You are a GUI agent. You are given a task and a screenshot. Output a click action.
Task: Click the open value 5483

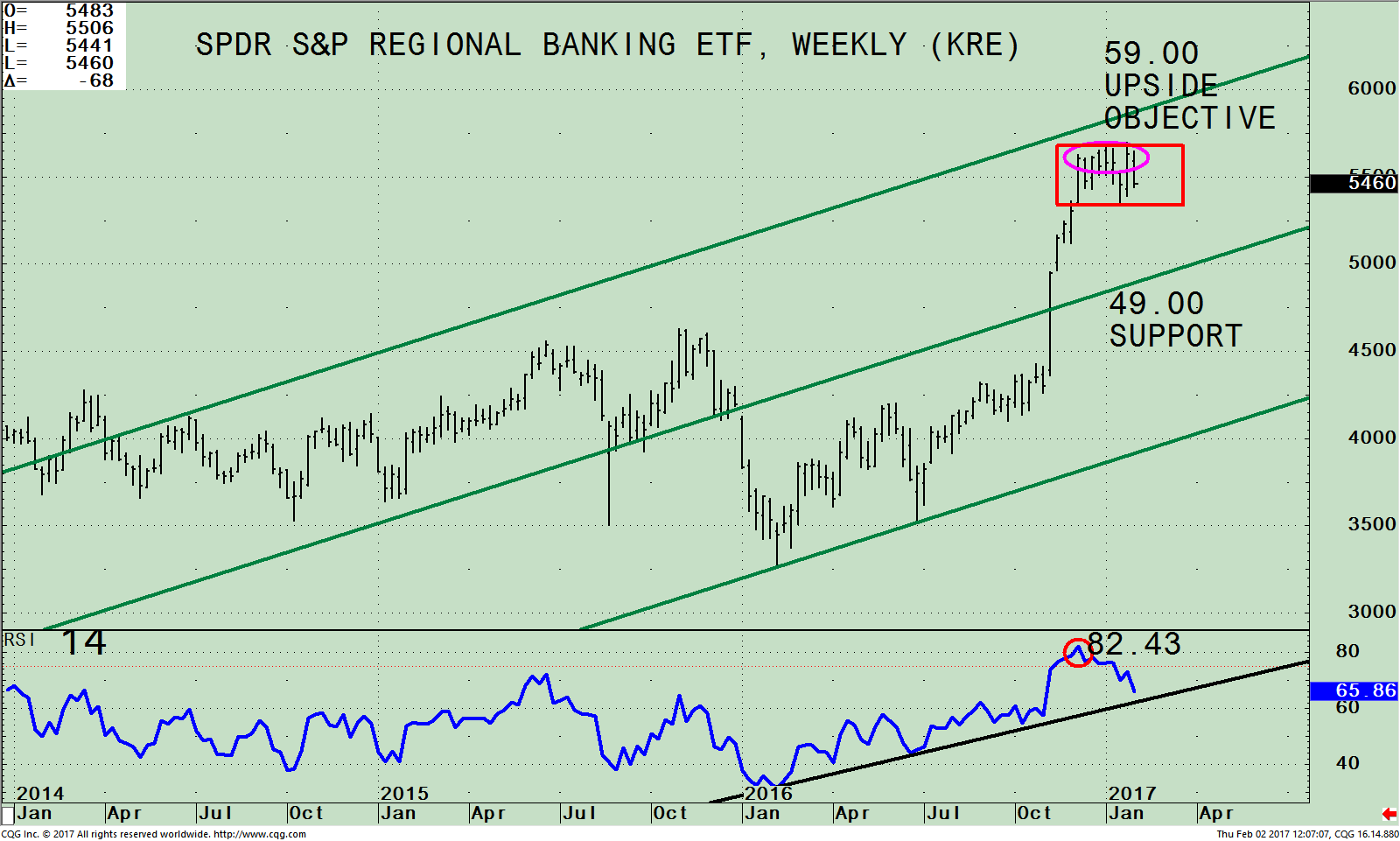89,11
